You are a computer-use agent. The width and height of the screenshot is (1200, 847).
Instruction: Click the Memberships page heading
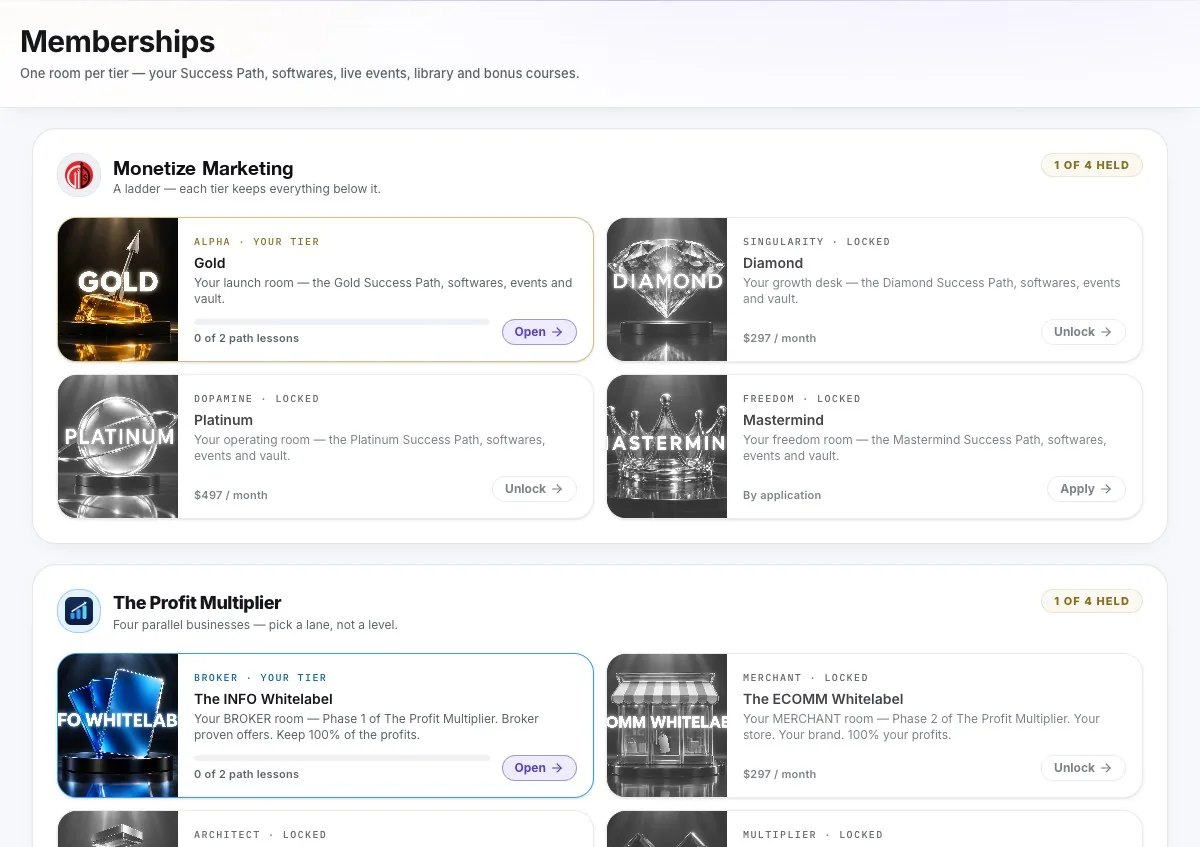point(117,42)
